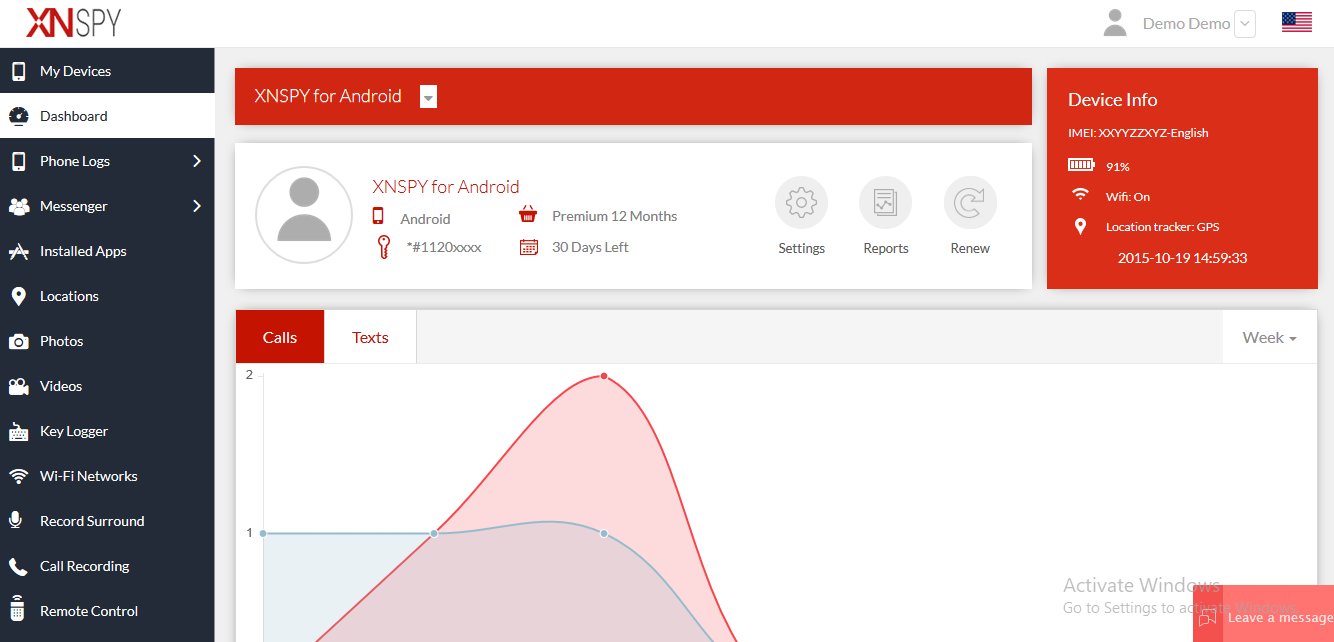Viewport: 1334px width, 642px height.
Task: Click the 30 Days Left text
Action: click(590, 247)
